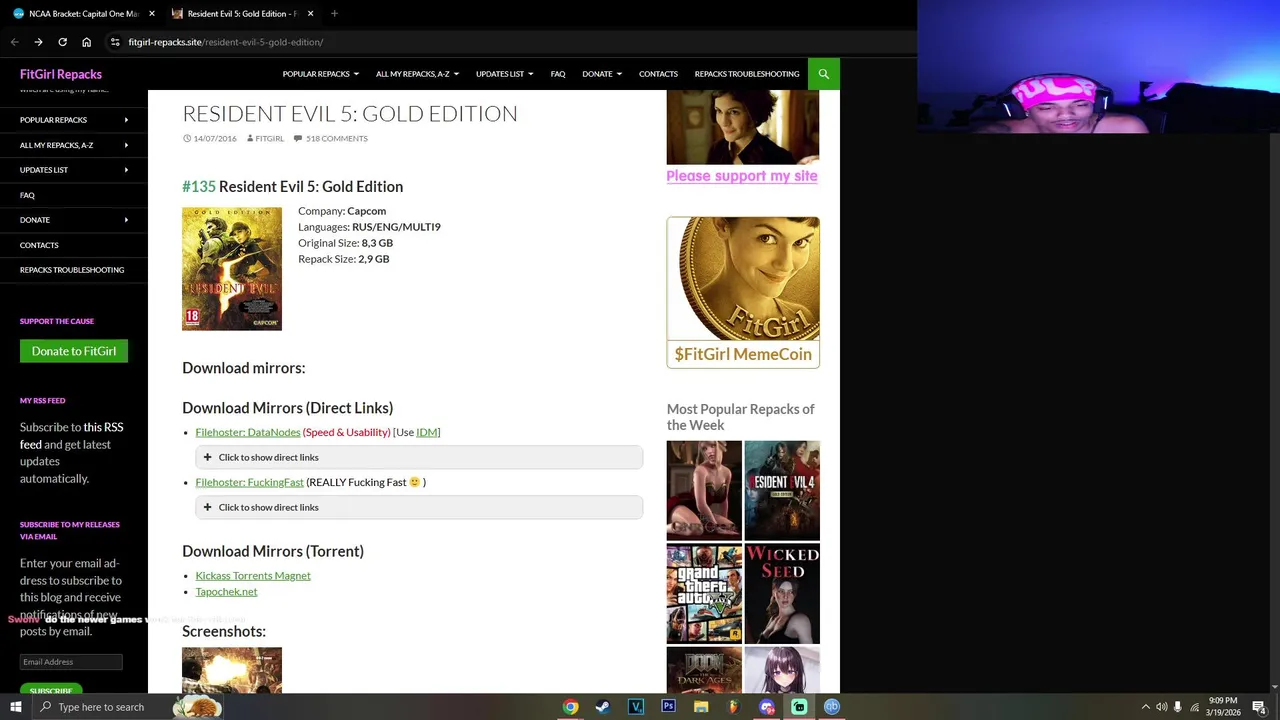Open Discord from the taskbar
This screenshot has height=720, width=1280.
(x=767, y=707)
